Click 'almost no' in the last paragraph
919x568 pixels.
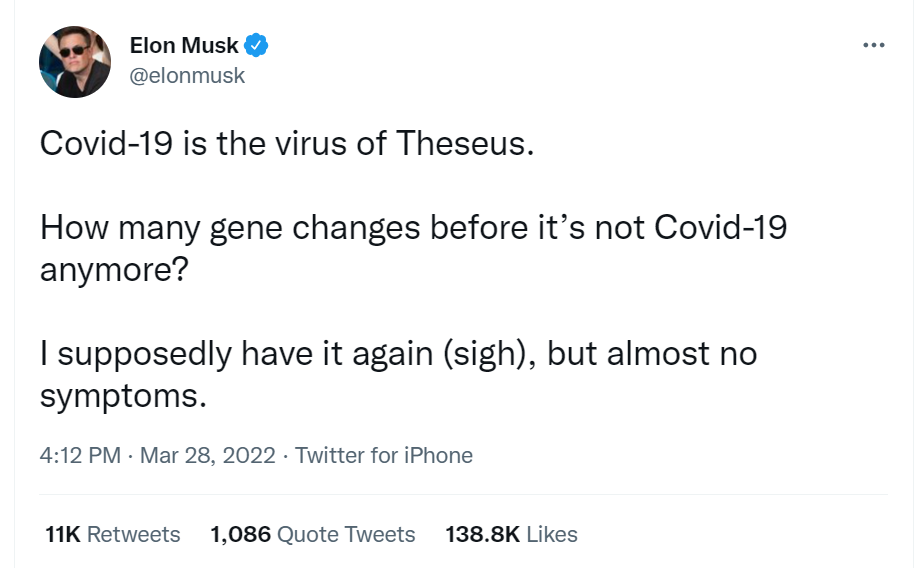tap(682, 353)
